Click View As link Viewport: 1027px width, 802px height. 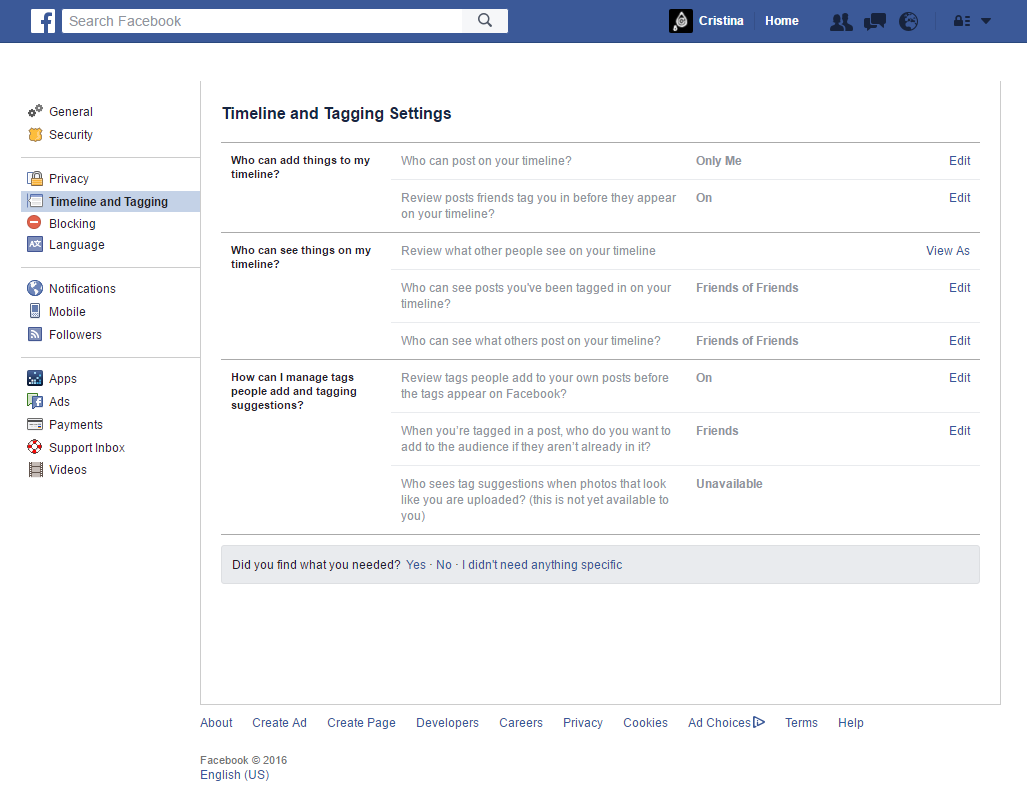tap(948, 250)
